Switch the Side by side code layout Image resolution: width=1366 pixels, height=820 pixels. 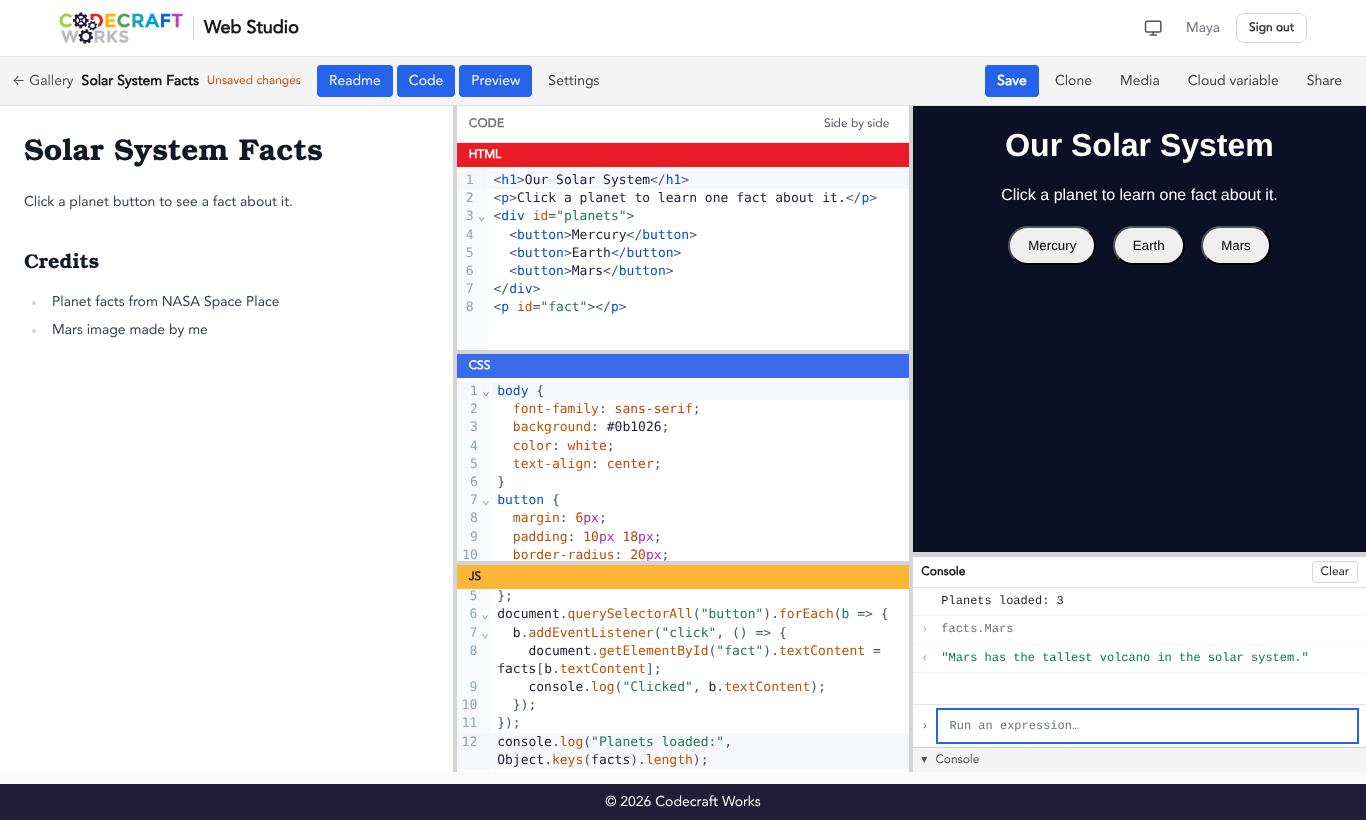tap(856, 123)
